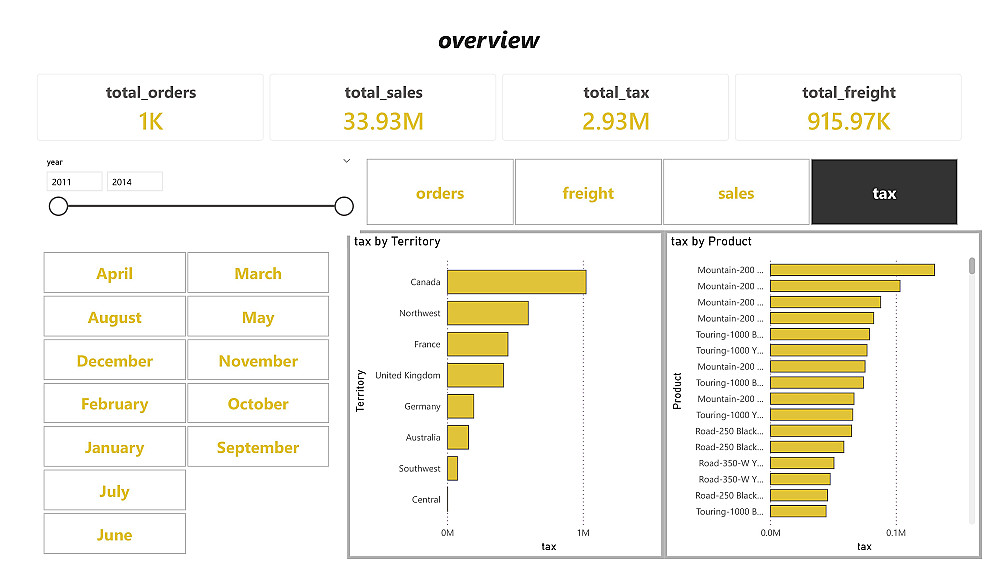Image resolution: width=1000 pixels, height=578 pixels.
Task: Click the total_tax 2.93M card
Action: click(x=615, y=107)
